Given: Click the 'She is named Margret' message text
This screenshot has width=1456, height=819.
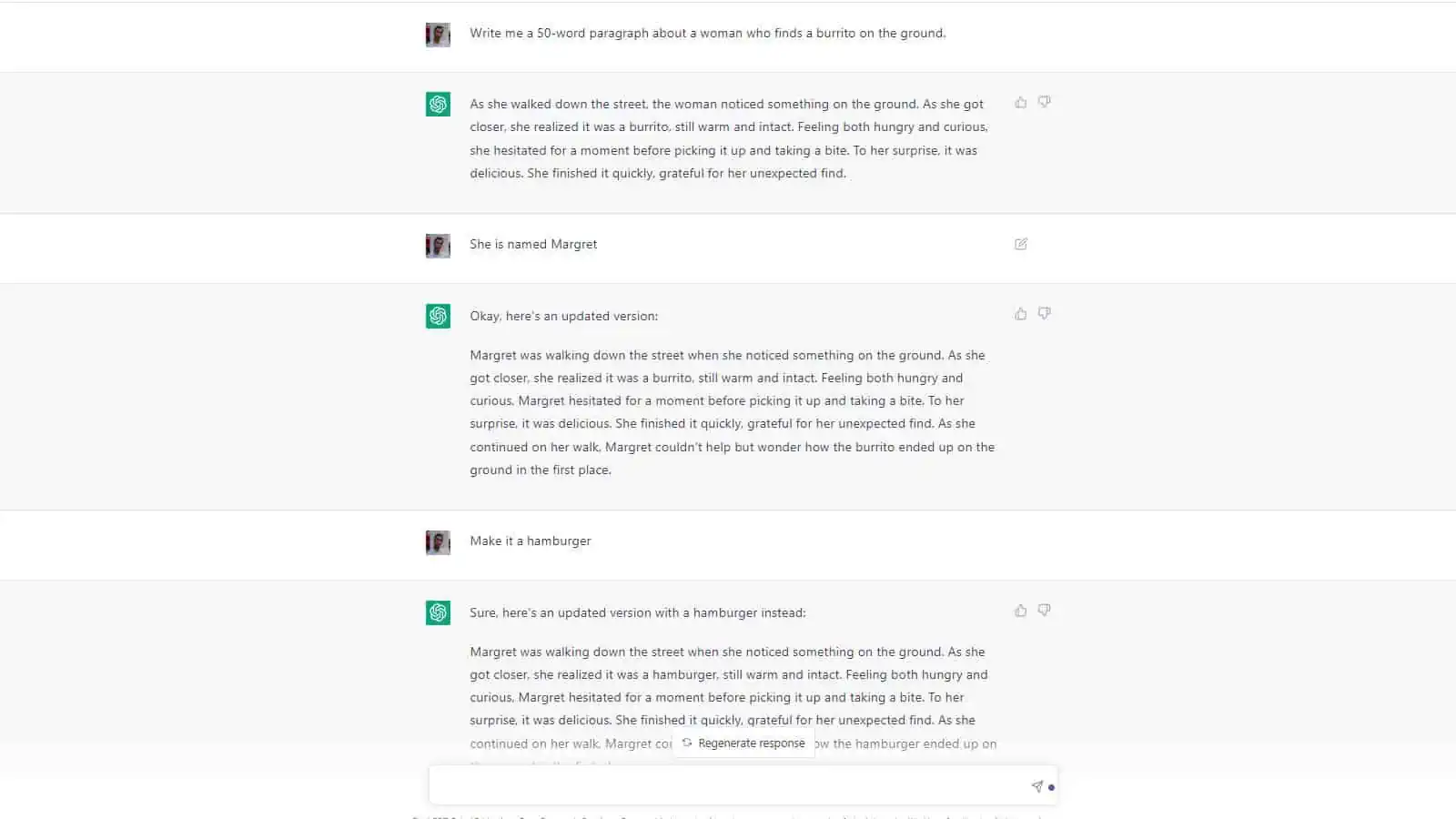Looking at the screenshot, I should tap(533, 245).
